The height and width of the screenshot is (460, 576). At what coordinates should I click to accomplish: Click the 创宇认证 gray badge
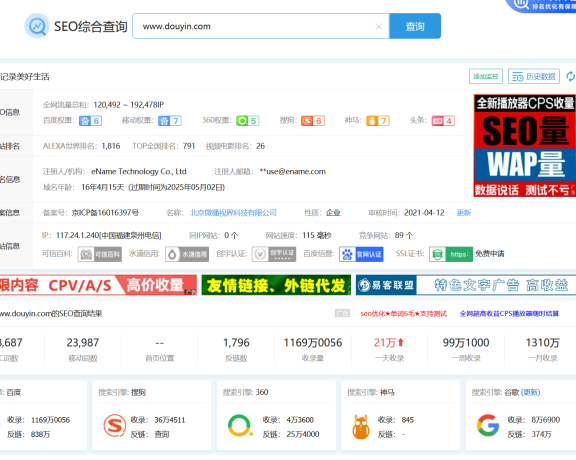click(274, 254)
